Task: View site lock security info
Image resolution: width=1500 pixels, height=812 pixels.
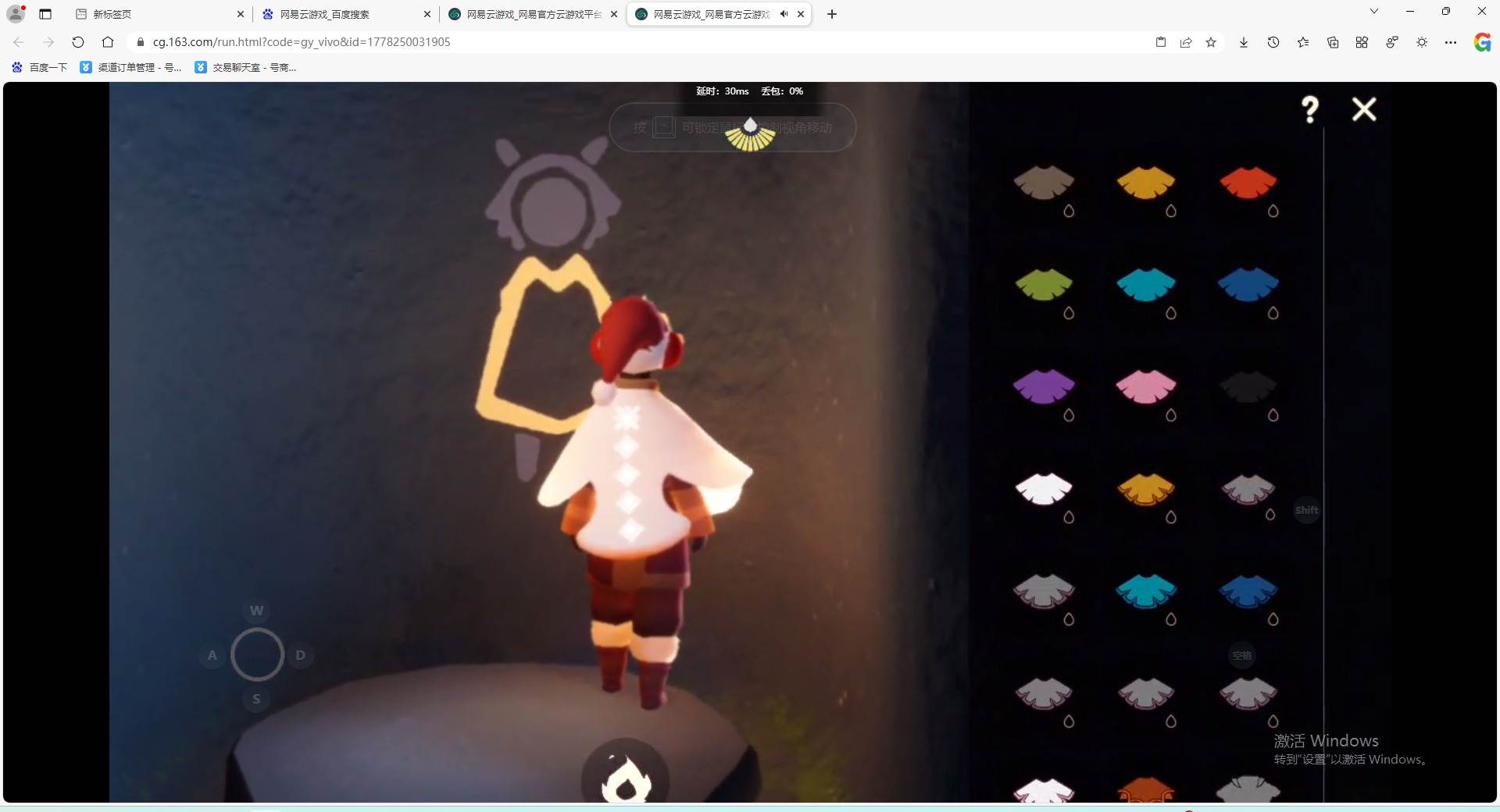Action: pyautogui.click(x=141, y=42)
